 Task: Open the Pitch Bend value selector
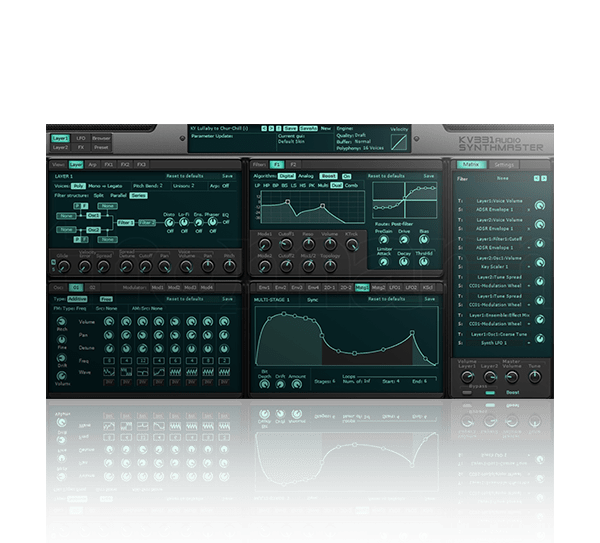point(148,186)
